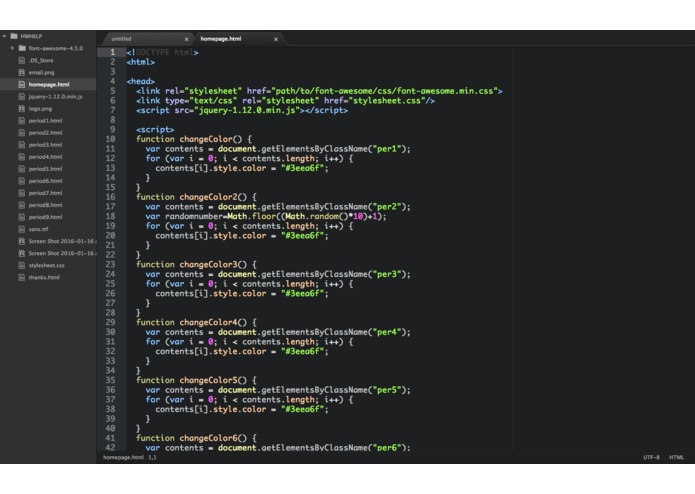
Task: Click the font-awesome-4.5.0 folder icon
Action: point(22,48)
